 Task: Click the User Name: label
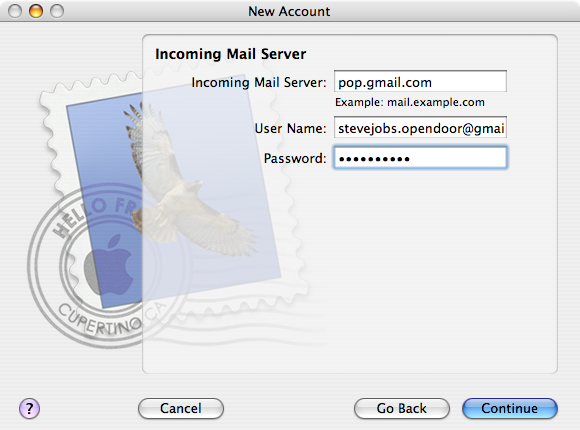pyautogui.click(x=290, y=129)
